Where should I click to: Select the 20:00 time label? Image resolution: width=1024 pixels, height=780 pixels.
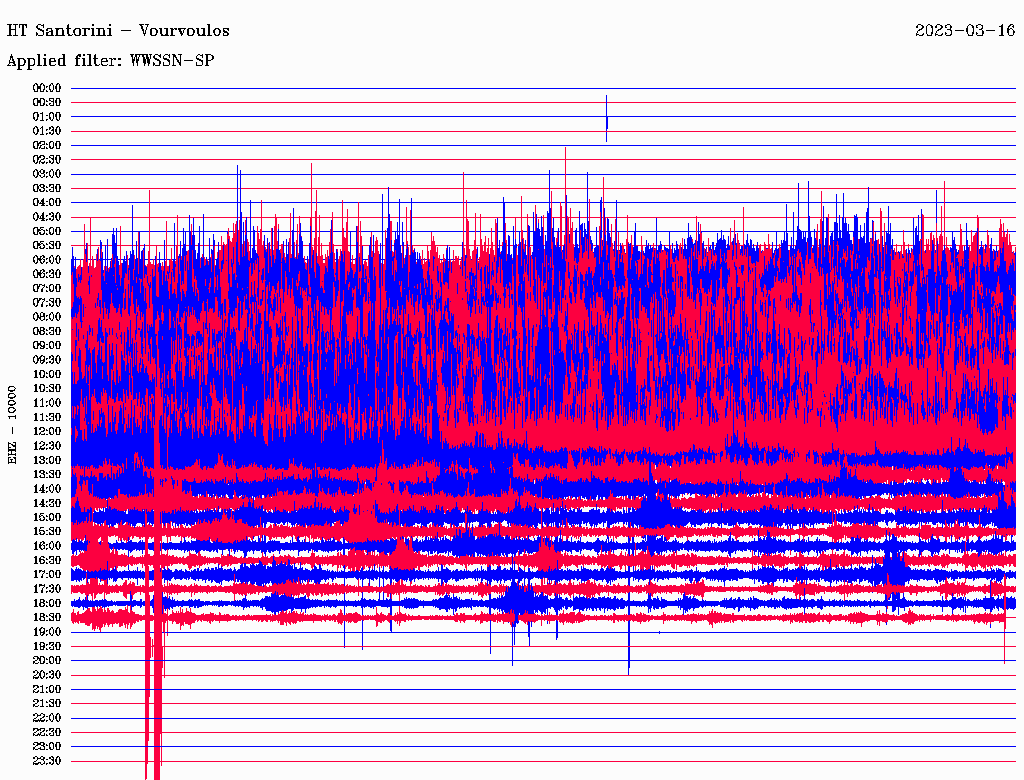47,660
